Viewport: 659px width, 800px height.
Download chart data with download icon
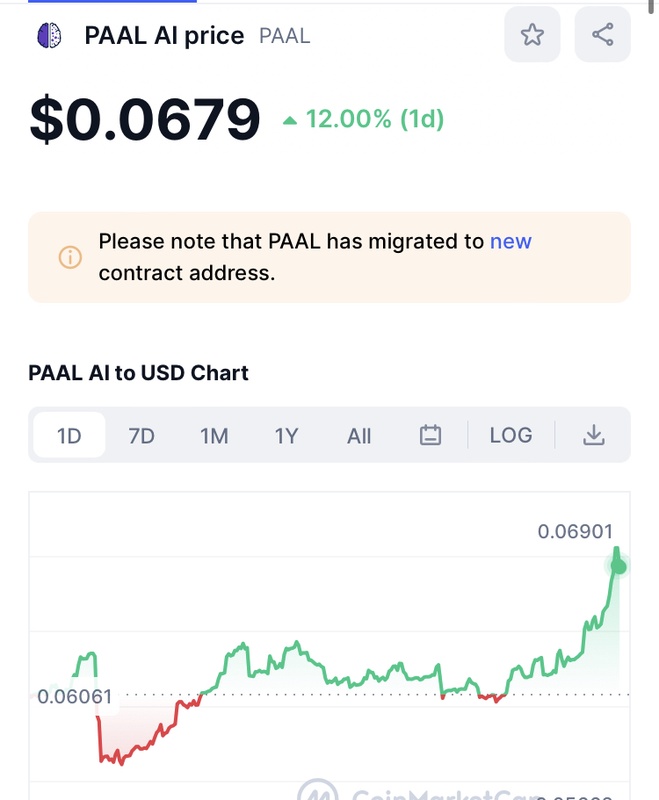(594, 435)
